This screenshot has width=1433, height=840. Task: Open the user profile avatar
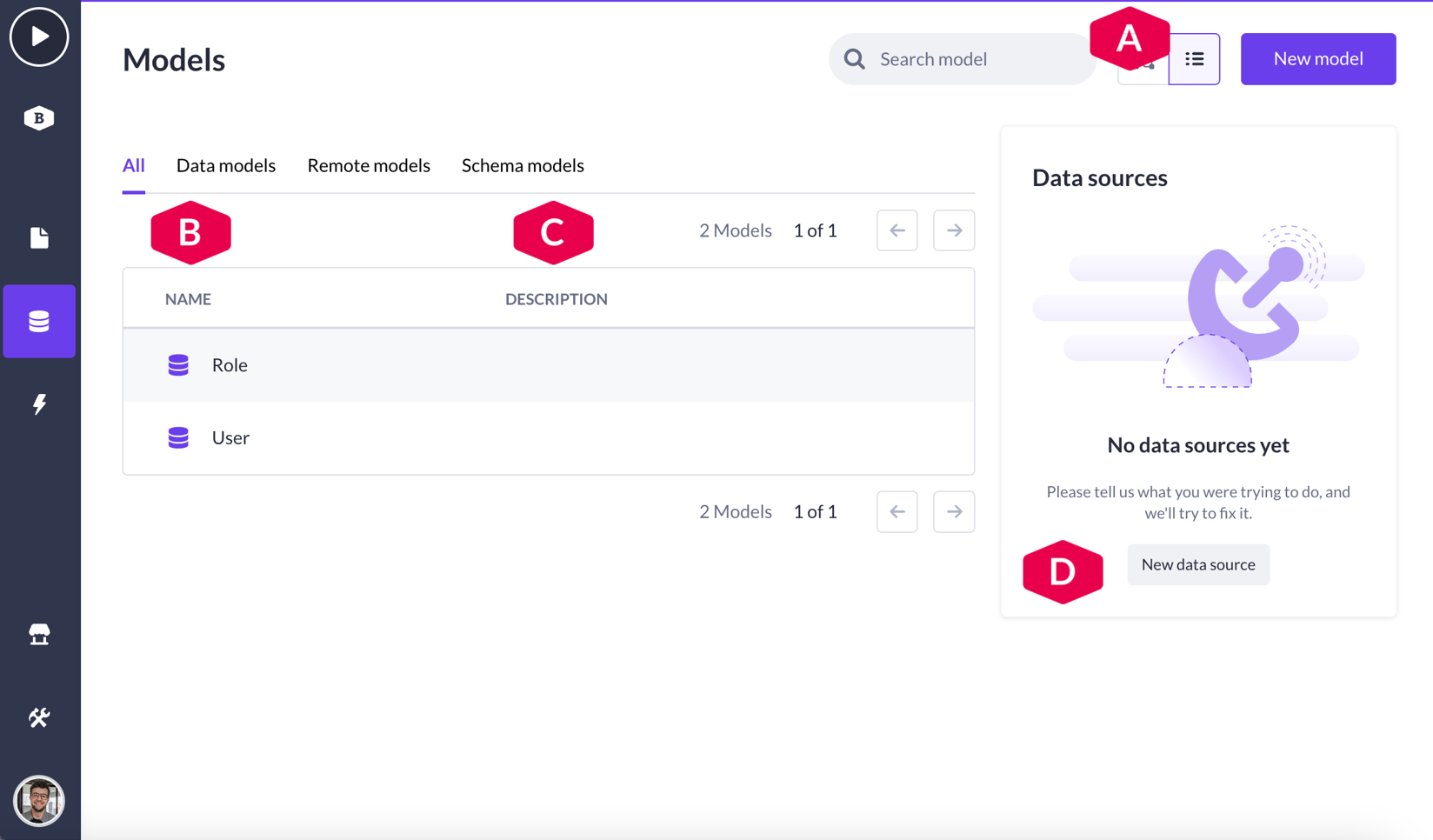click(39, 800)
